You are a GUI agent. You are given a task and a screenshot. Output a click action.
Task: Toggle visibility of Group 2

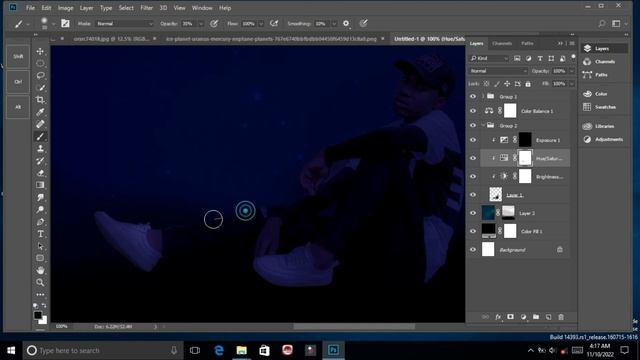pos(473,125)
